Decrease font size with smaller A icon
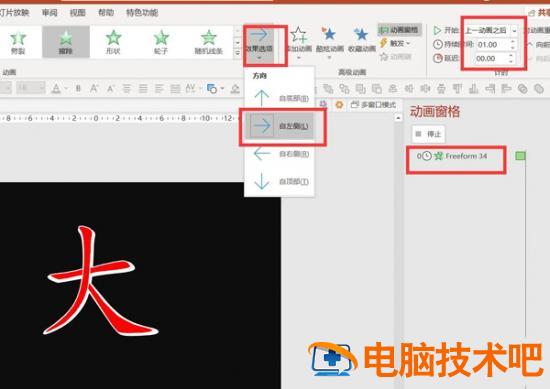Image resolution: width=550 pixels, height=389 pixels. [x=110, y=88]
